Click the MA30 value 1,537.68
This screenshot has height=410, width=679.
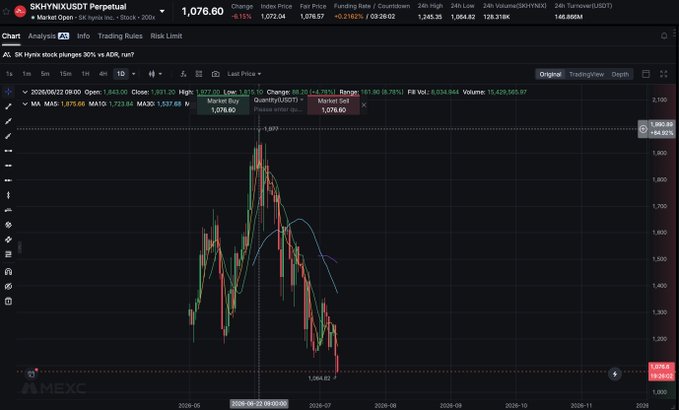(x=169, y=104)
